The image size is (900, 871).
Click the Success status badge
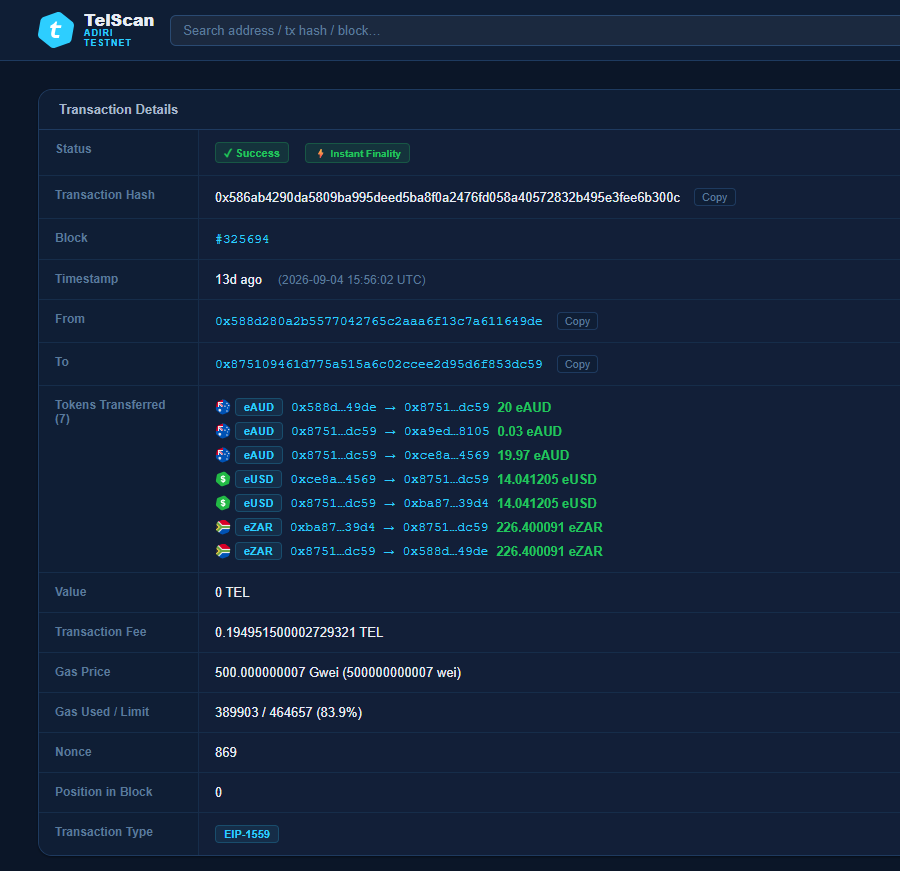click(251, 153)
